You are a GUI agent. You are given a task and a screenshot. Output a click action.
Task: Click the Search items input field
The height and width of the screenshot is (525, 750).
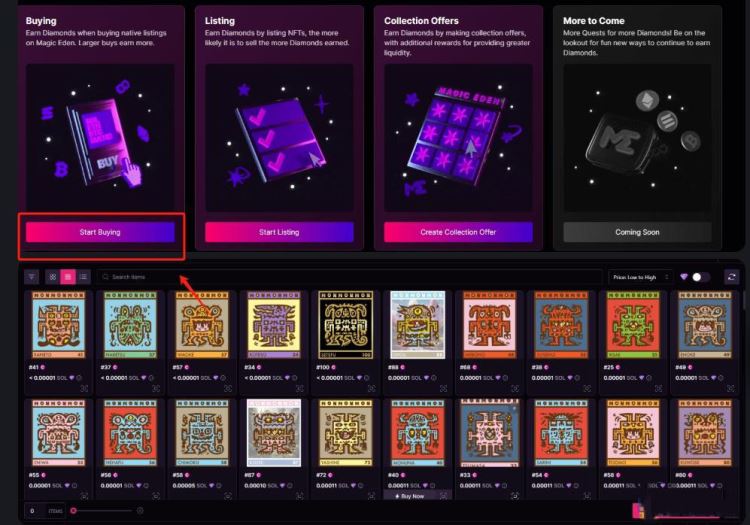click(x=349, y=277)
